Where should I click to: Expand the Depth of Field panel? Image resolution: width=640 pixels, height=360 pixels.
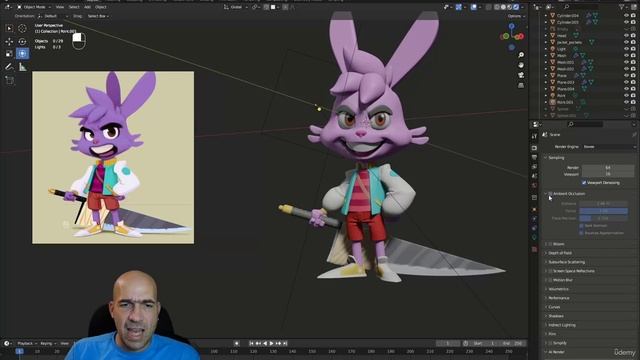[560, 253]
